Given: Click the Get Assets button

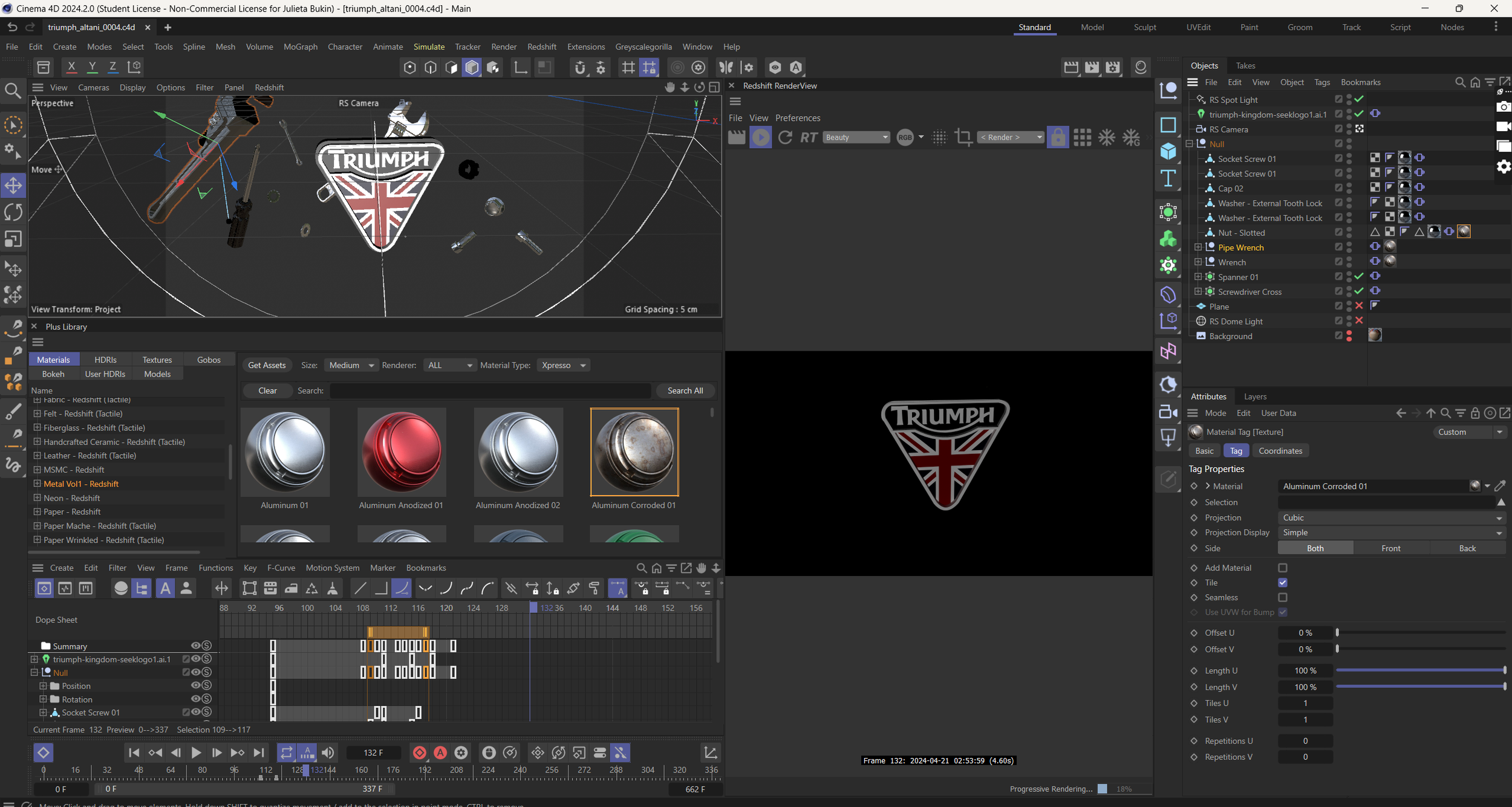Looking at the screenshot, I should pos(267,365).
